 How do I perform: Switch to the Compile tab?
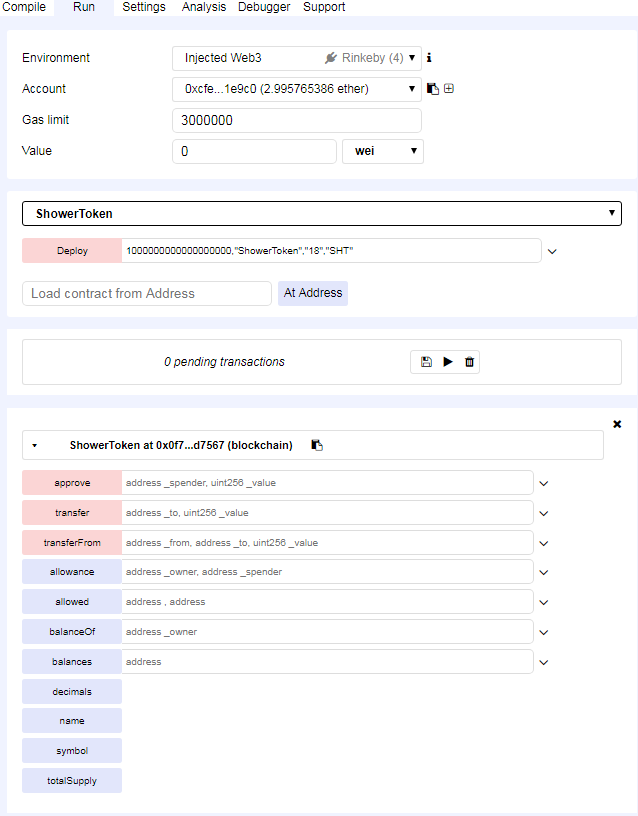pyautogui.click(x=24, y=7)
